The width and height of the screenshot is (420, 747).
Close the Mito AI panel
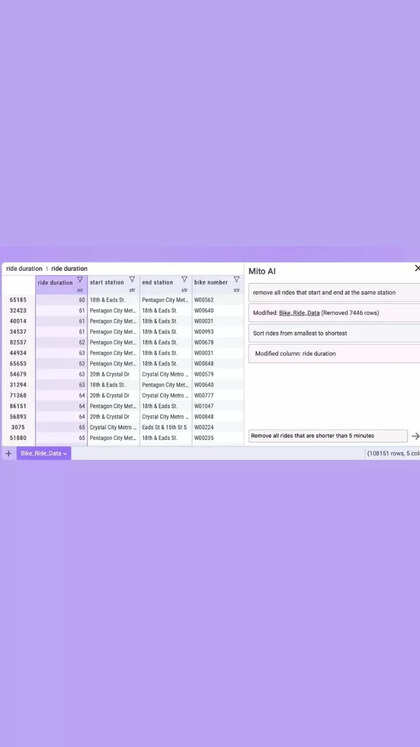417,269
